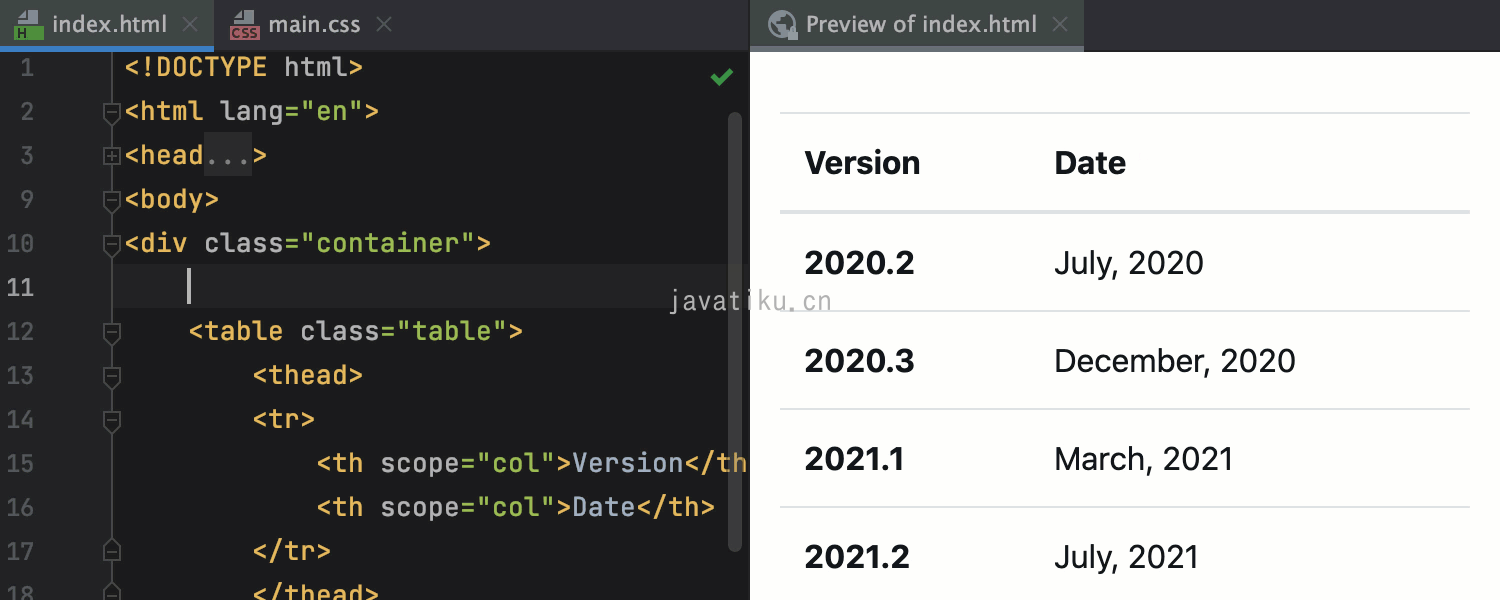Switch to the main.css editor tab

(x=314, y=25)
